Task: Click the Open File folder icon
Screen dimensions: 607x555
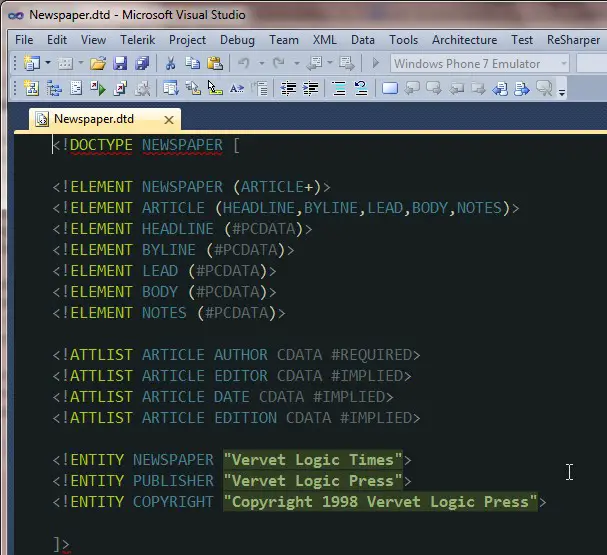Action: (x=98, y=63)
